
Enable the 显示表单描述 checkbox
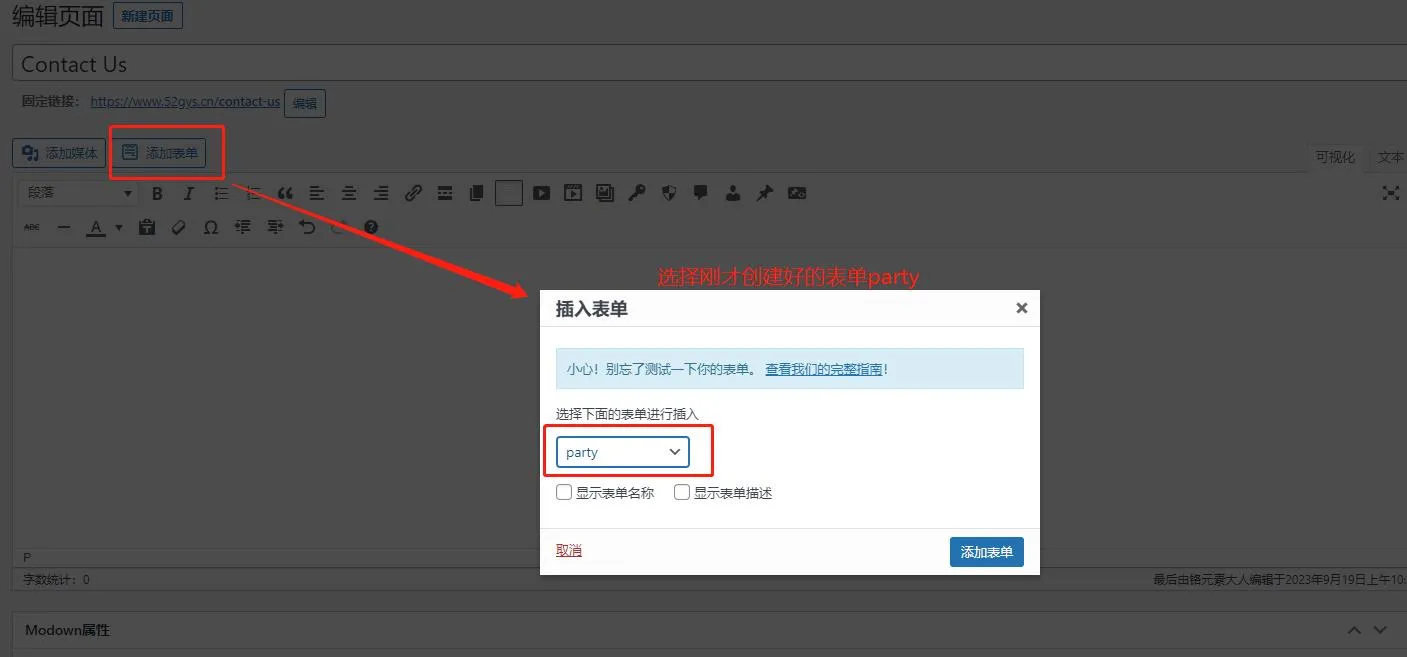tap(682, 492)
